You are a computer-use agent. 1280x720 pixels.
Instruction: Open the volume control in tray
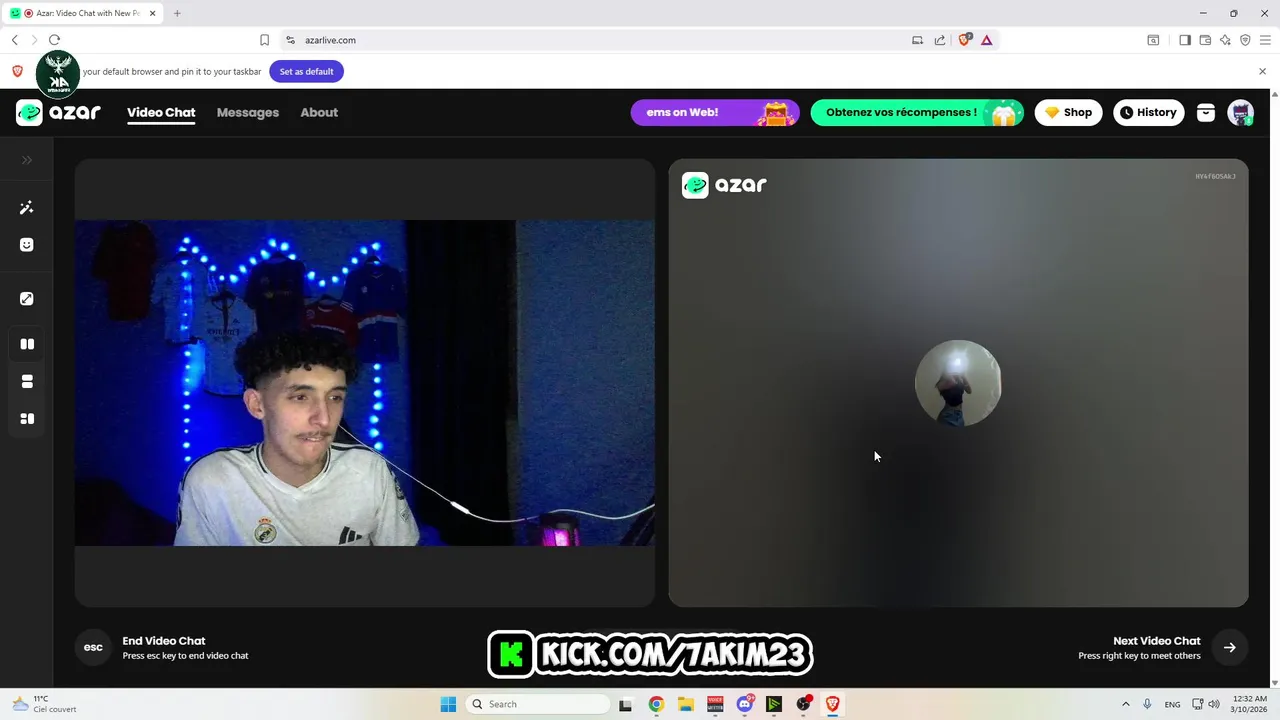[x=1214, y=704]
